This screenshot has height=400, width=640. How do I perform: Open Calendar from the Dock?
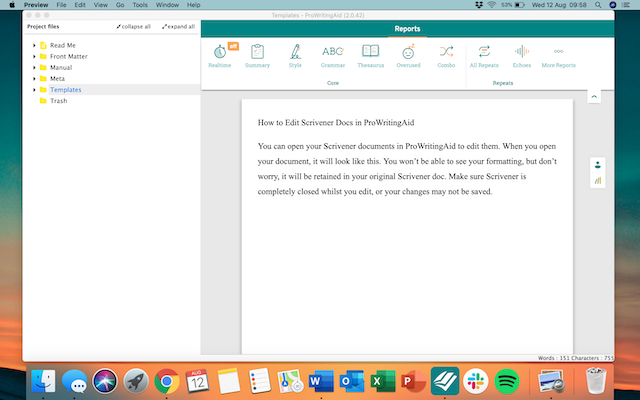198,381
